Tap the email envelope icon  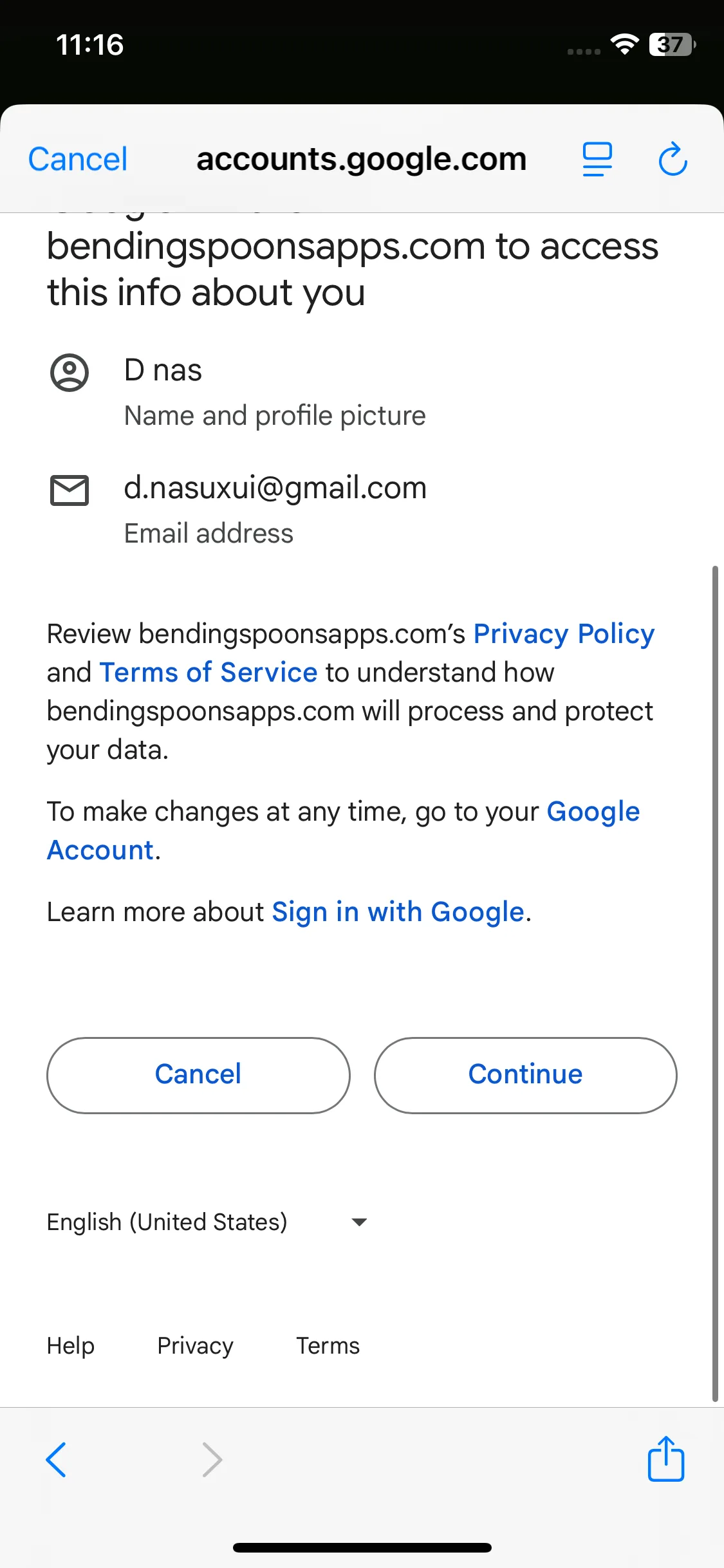70,490
